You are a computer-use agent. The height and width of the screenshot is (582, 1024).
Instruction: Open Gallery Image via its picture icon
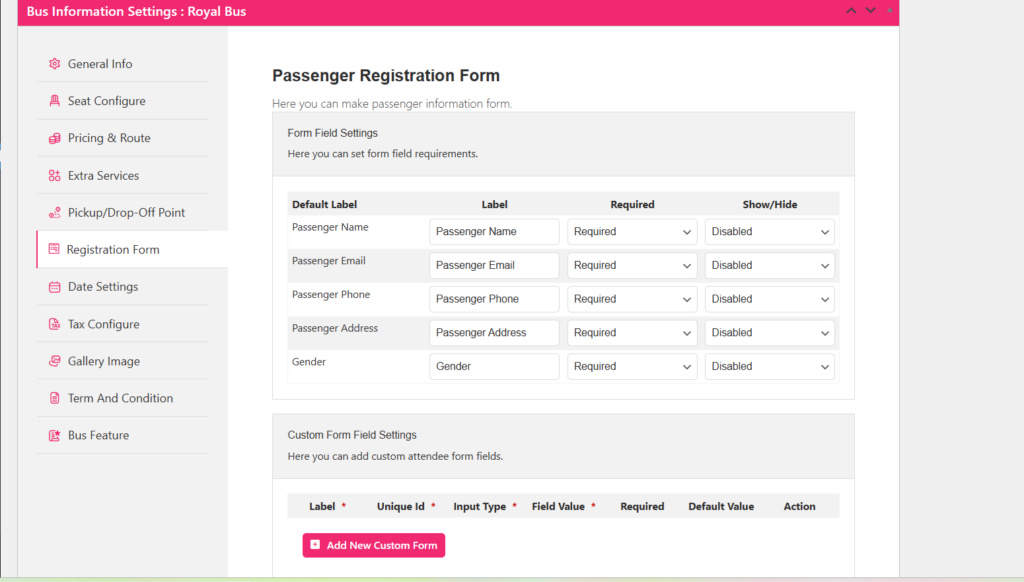[x=54, y=361]
